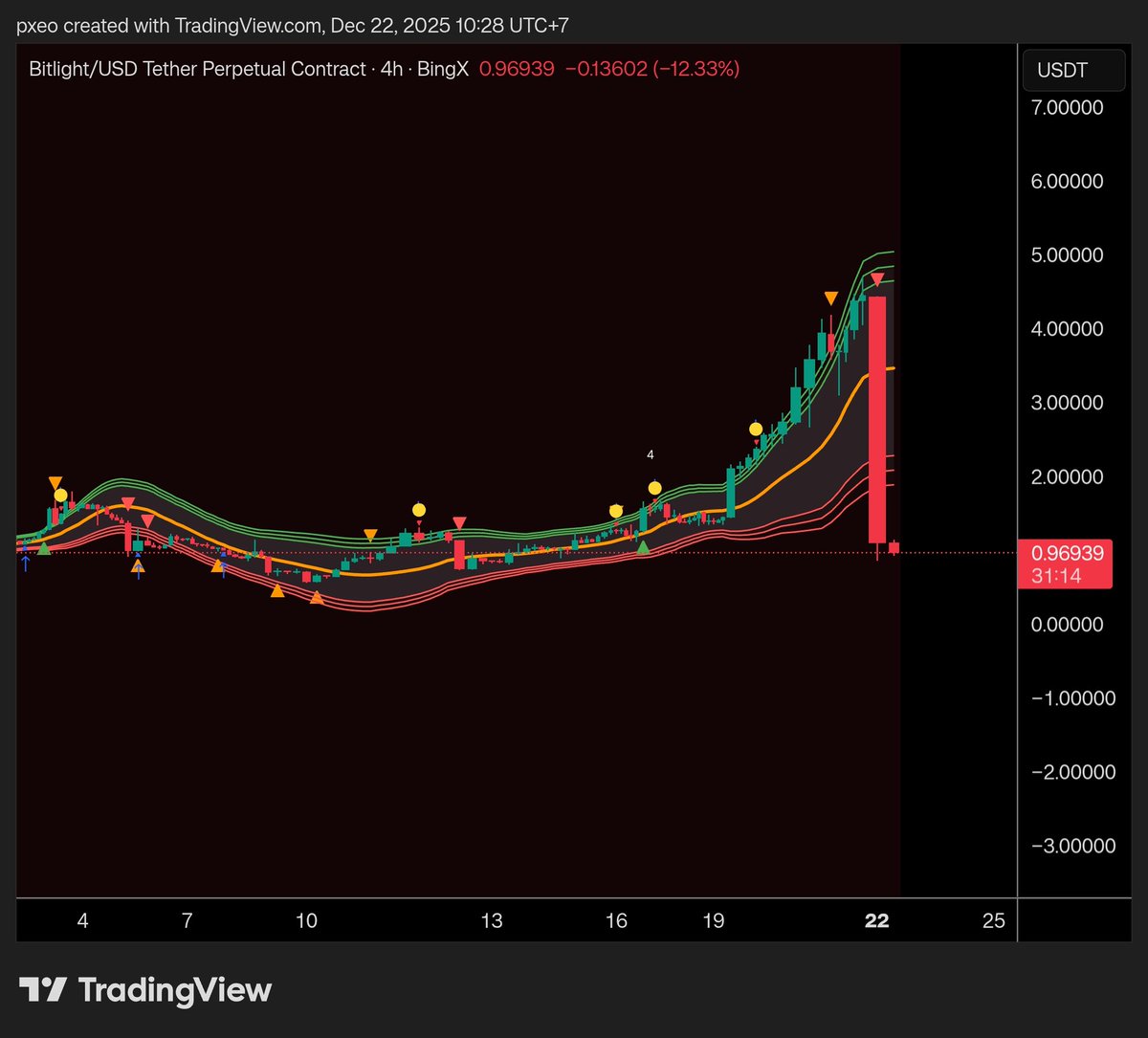Click the small white 4 label above the yellow circle
Screen dimensions: 1148x1038
651,454
